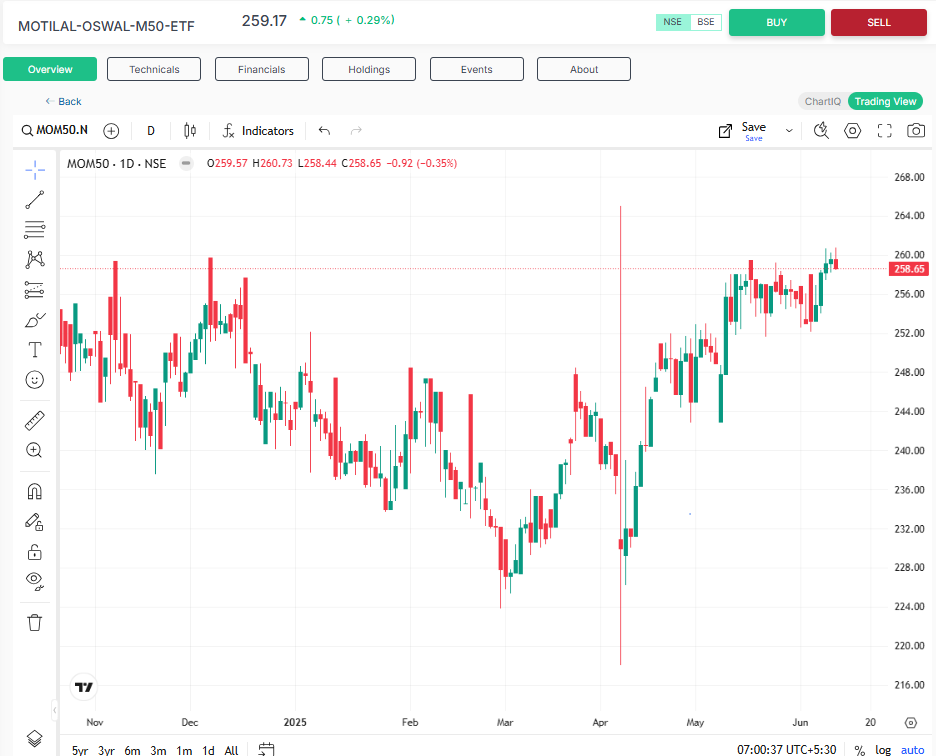Choose the long position forecasting tool
The width and height of the screenshot is (936, 756).
point(35,290)
